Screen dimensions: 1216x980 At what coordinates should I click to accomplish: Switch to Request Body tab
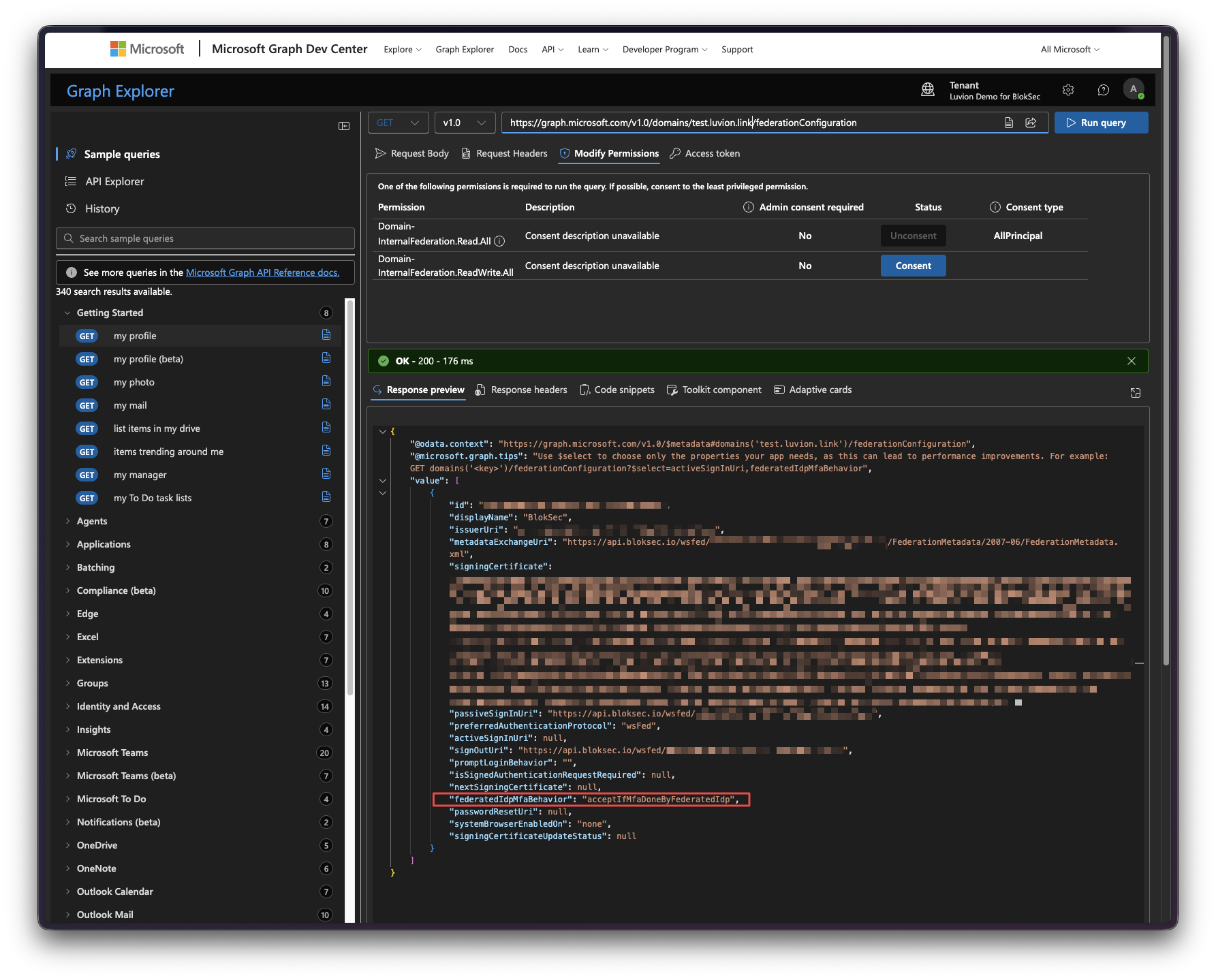tap(412, 153)
